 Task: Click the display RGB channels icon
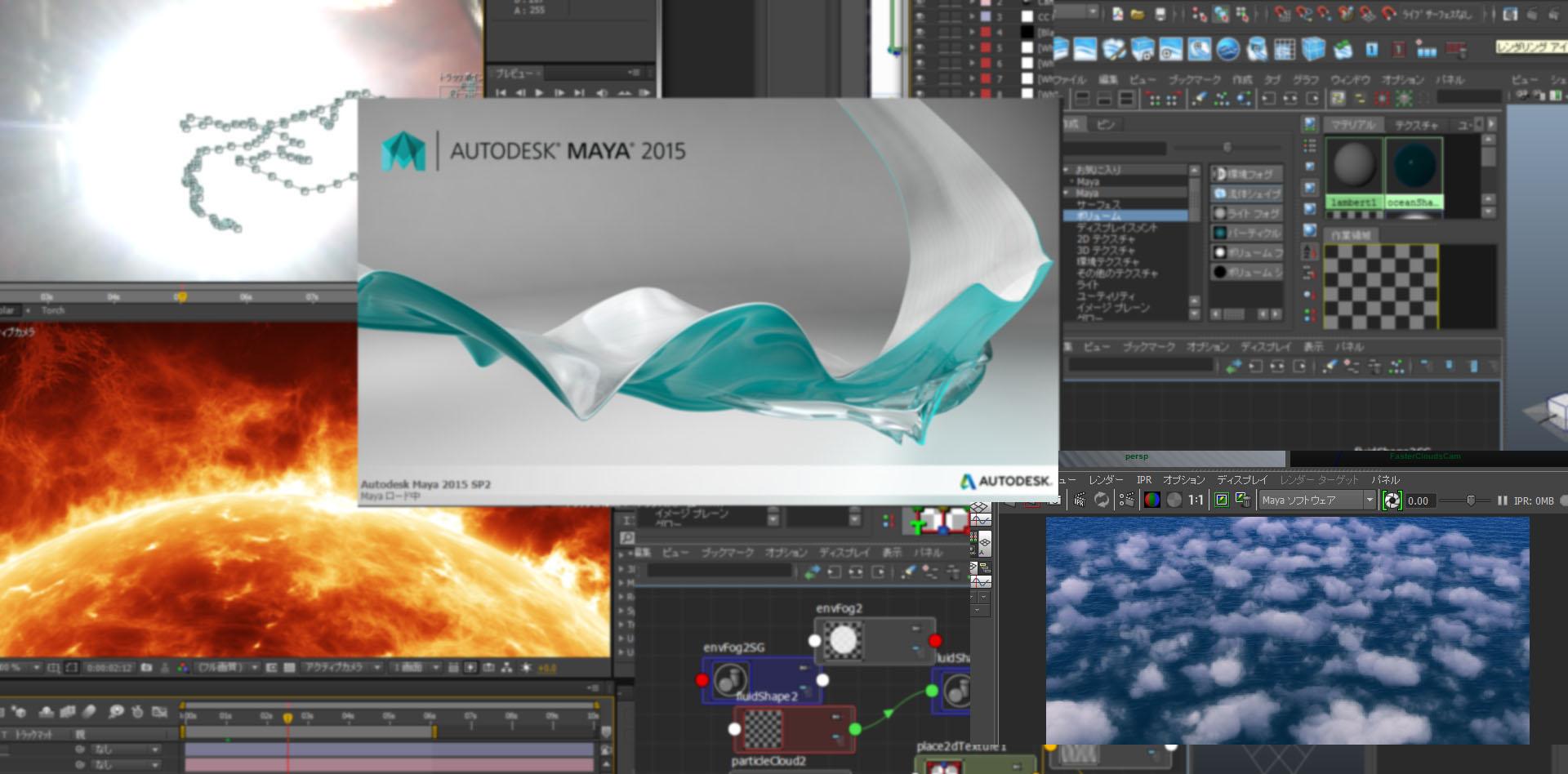pos(1152,500)
